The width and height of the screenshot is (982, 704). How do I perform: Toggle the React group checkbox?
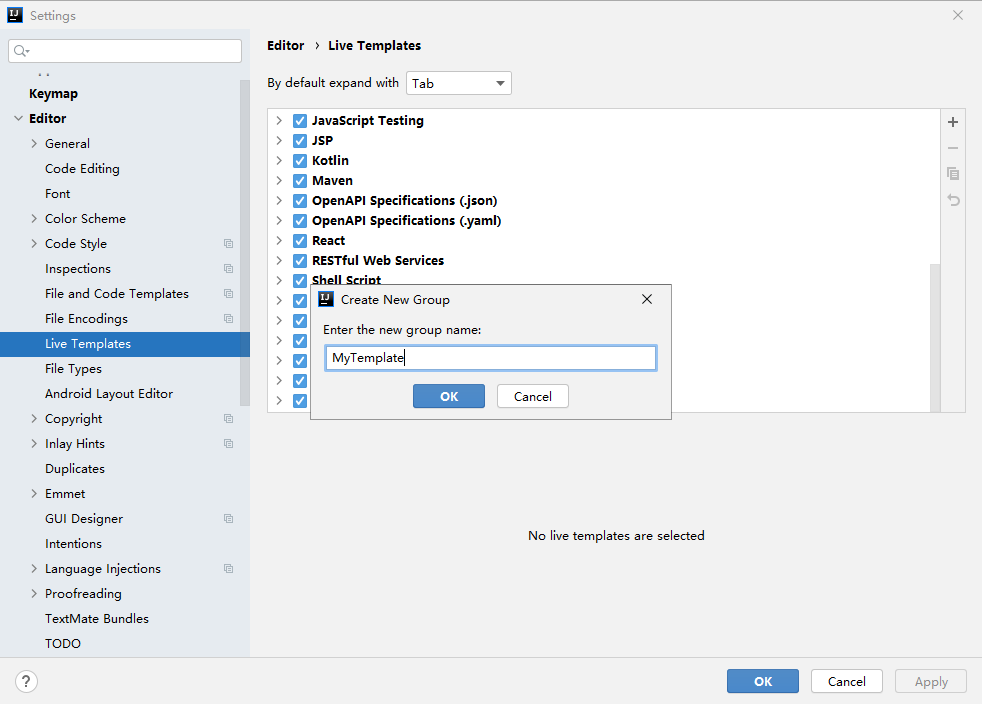[x=300, y=241]
